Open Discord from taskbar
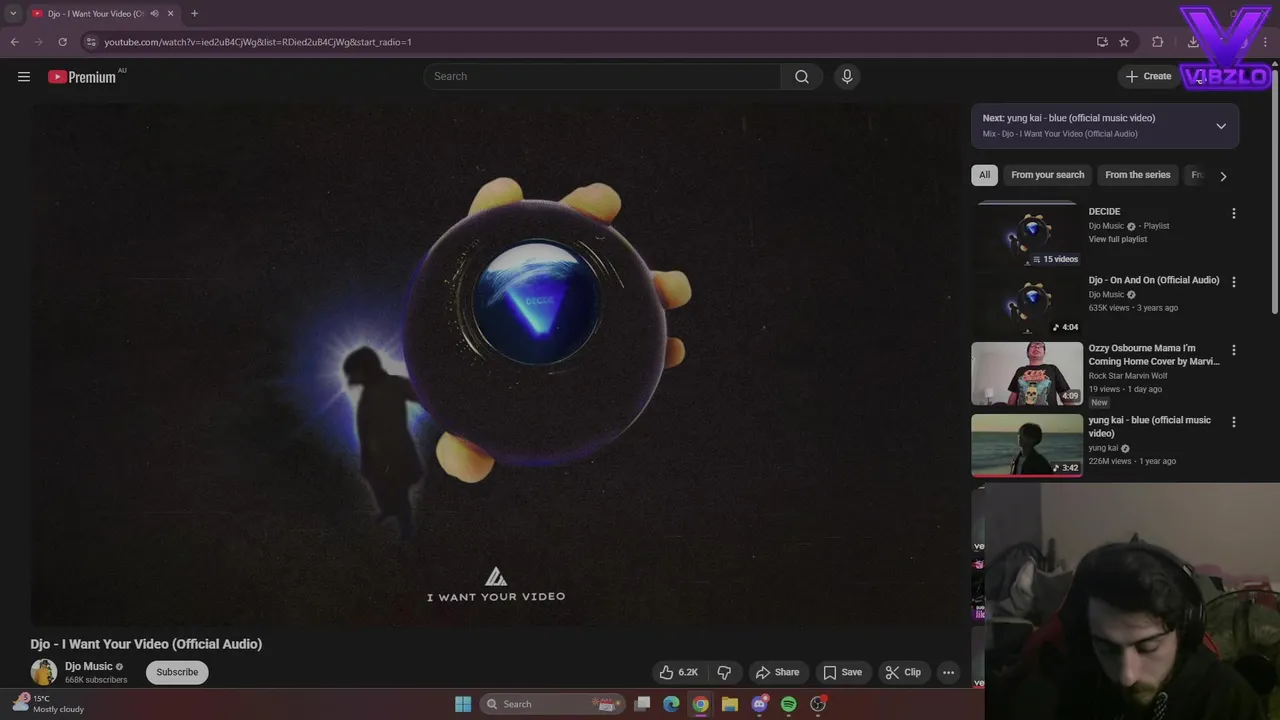1280x720 pixels. [x=759, y=704]
